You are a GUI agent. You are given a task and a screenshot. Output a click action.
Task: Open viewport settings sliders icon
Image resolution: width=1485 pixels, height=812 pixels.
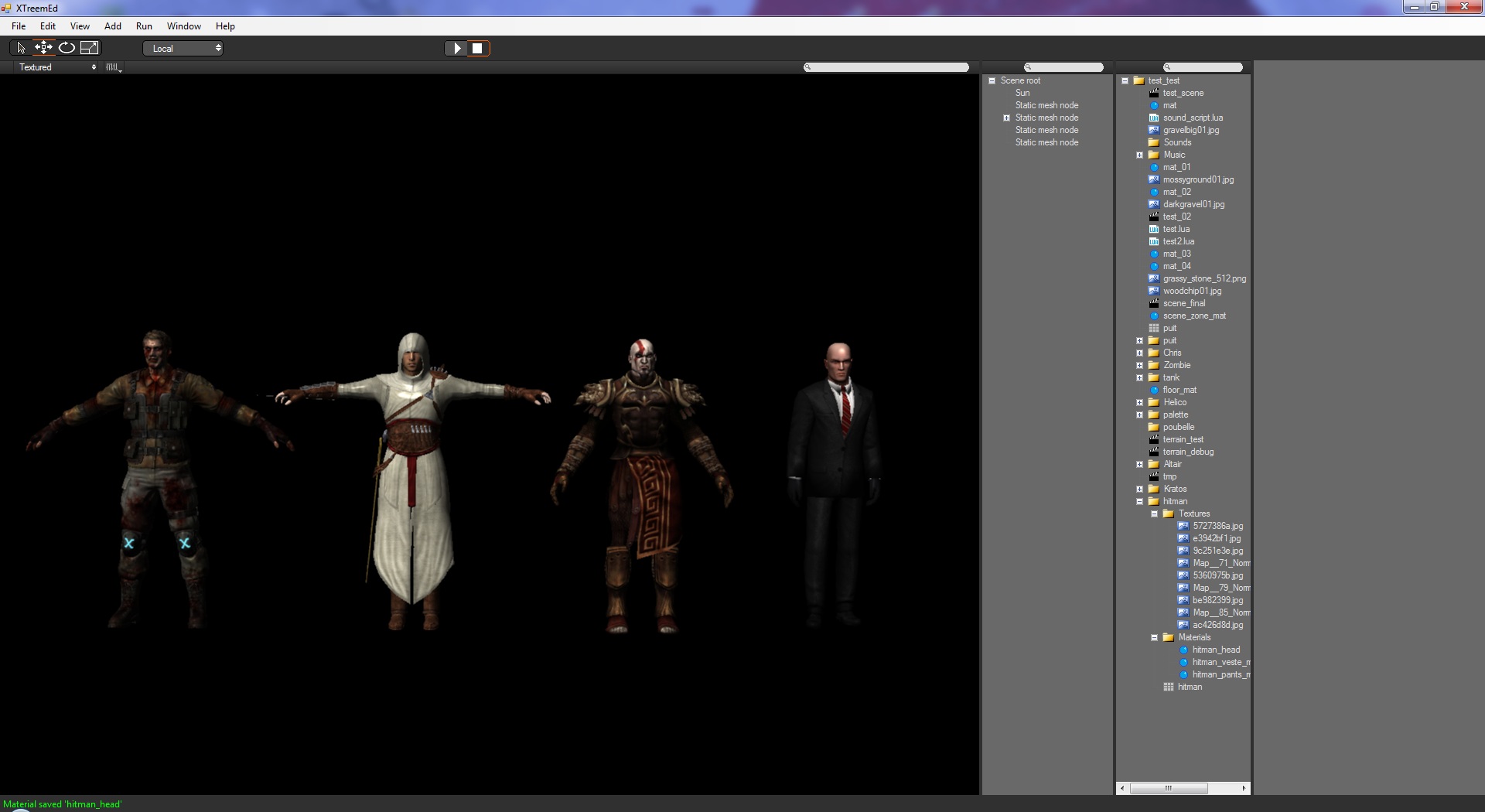click(113, 67)
